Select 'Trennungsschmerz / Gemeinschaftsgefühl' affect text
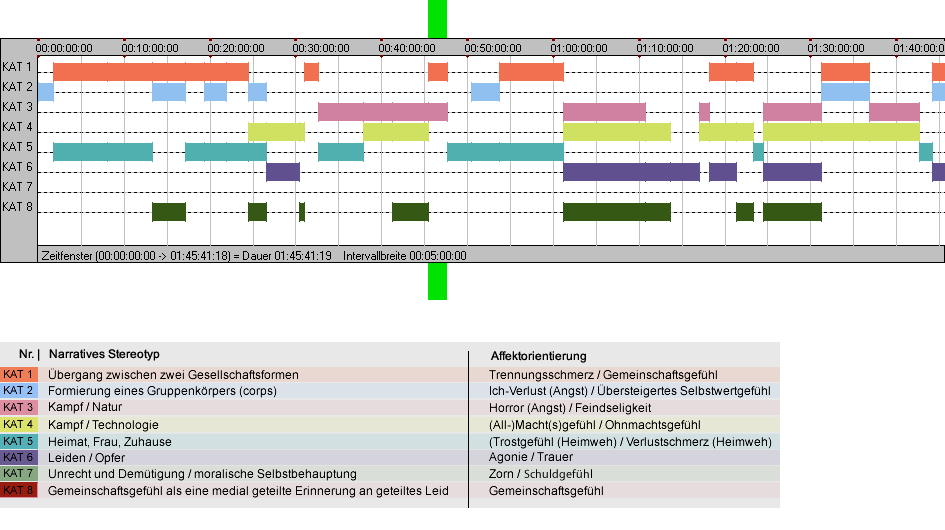The image size is (945, 530). tap(603, 374)
